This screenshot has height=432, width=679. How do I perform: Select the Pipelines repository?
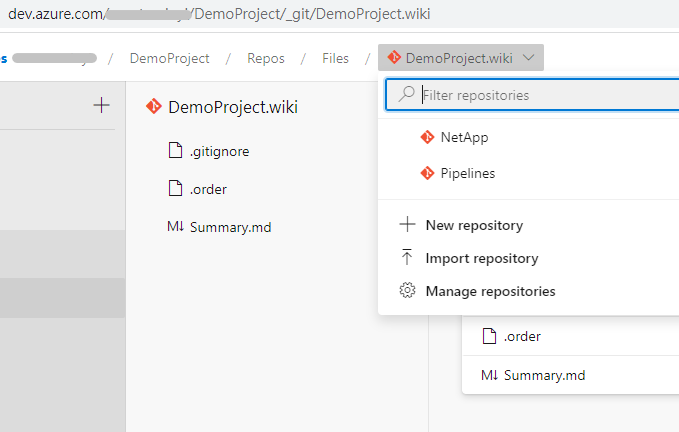(x=467, y=173)
